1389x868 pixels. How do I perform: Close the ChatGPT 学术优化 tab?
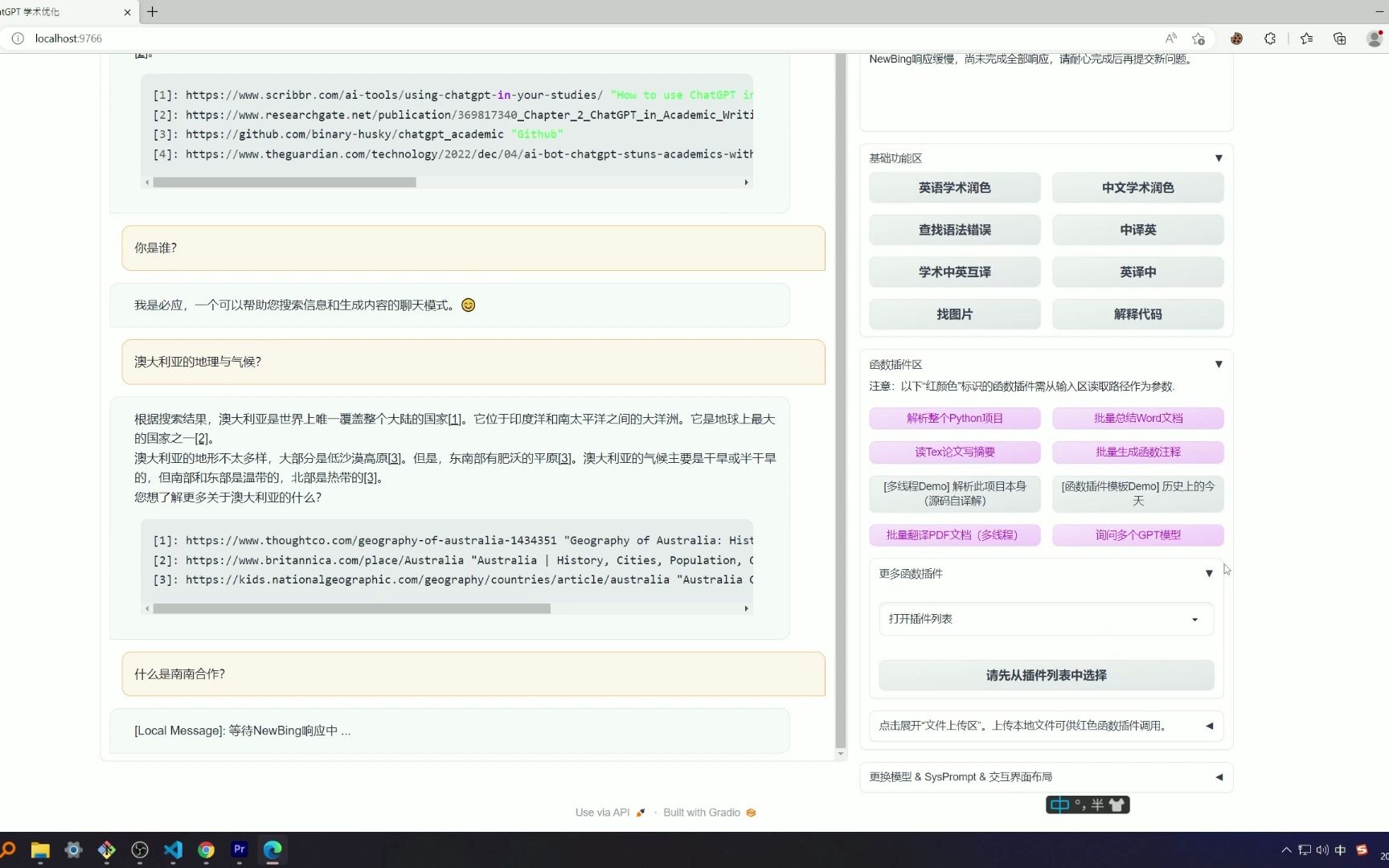click(x=127, y=12)
